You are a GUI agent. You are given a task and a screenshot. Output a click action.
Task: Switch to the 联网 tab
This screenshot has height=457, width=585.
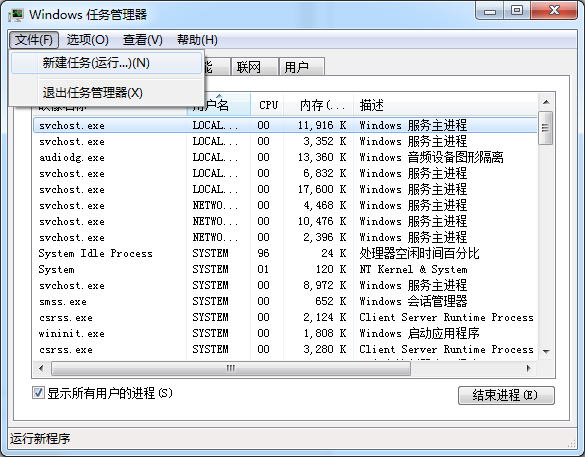254,67
